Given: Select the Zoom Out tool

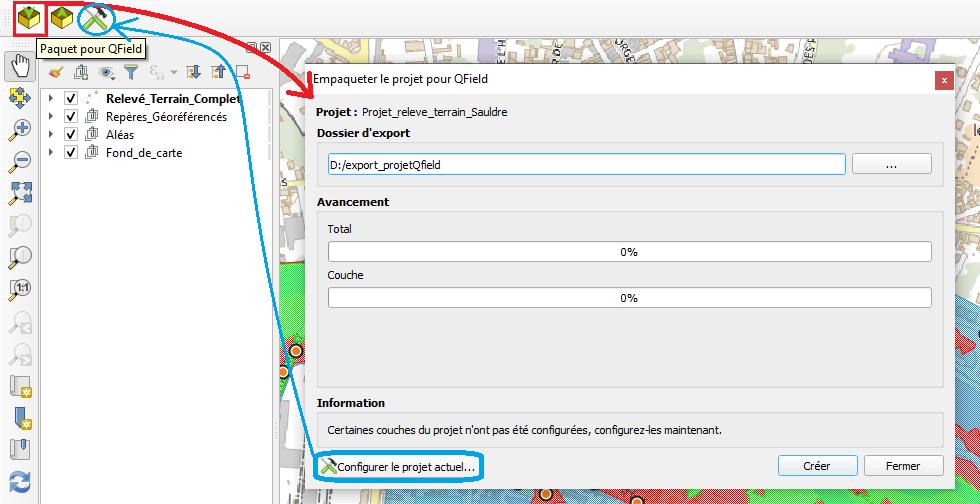Looking at the screenshot, I should tap(20, 161).
